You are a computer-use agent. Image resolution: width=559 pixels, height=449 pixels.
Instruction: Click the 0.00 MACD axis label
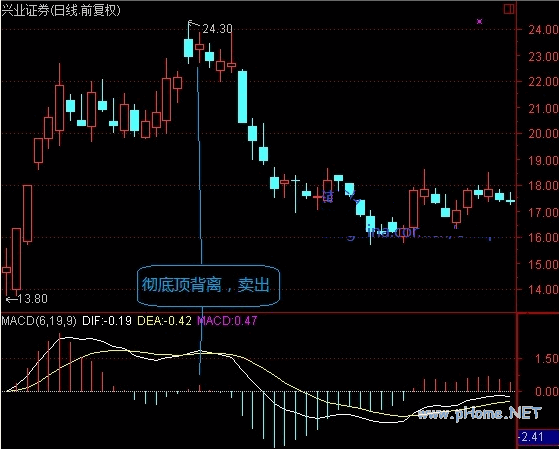click(x=546, y=392)
